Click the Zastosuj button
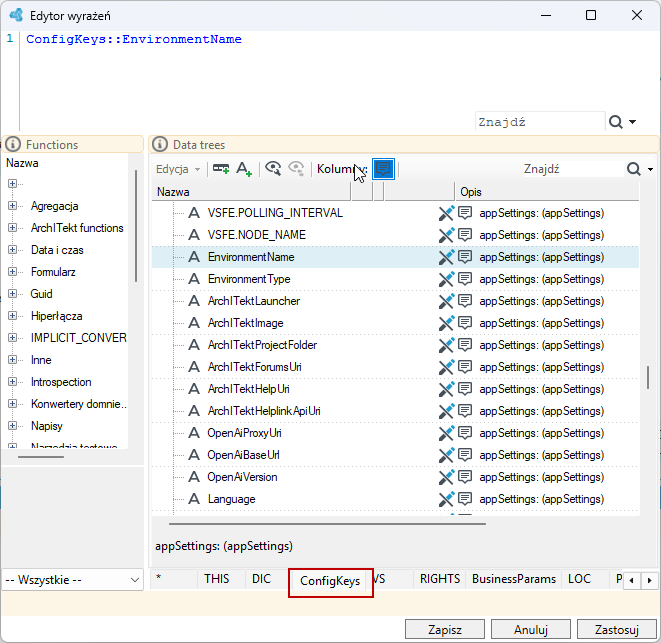Viewport: 661px width, 643px height. 617,630
